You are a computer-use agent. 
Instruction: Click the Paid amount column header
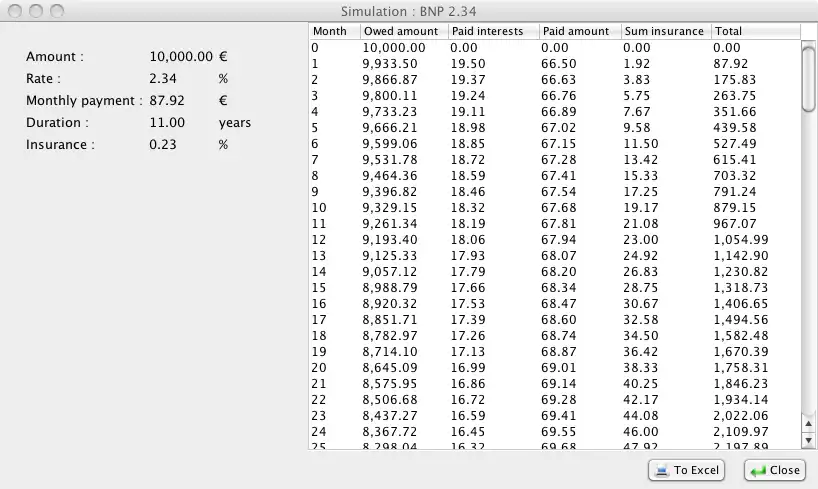tap(580, 31)
